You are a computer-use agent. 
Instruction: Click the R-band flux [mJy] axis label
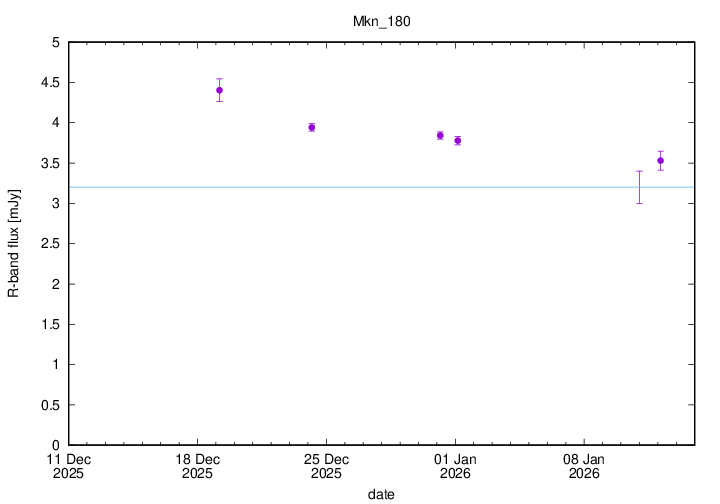click(x=14, y=244)
